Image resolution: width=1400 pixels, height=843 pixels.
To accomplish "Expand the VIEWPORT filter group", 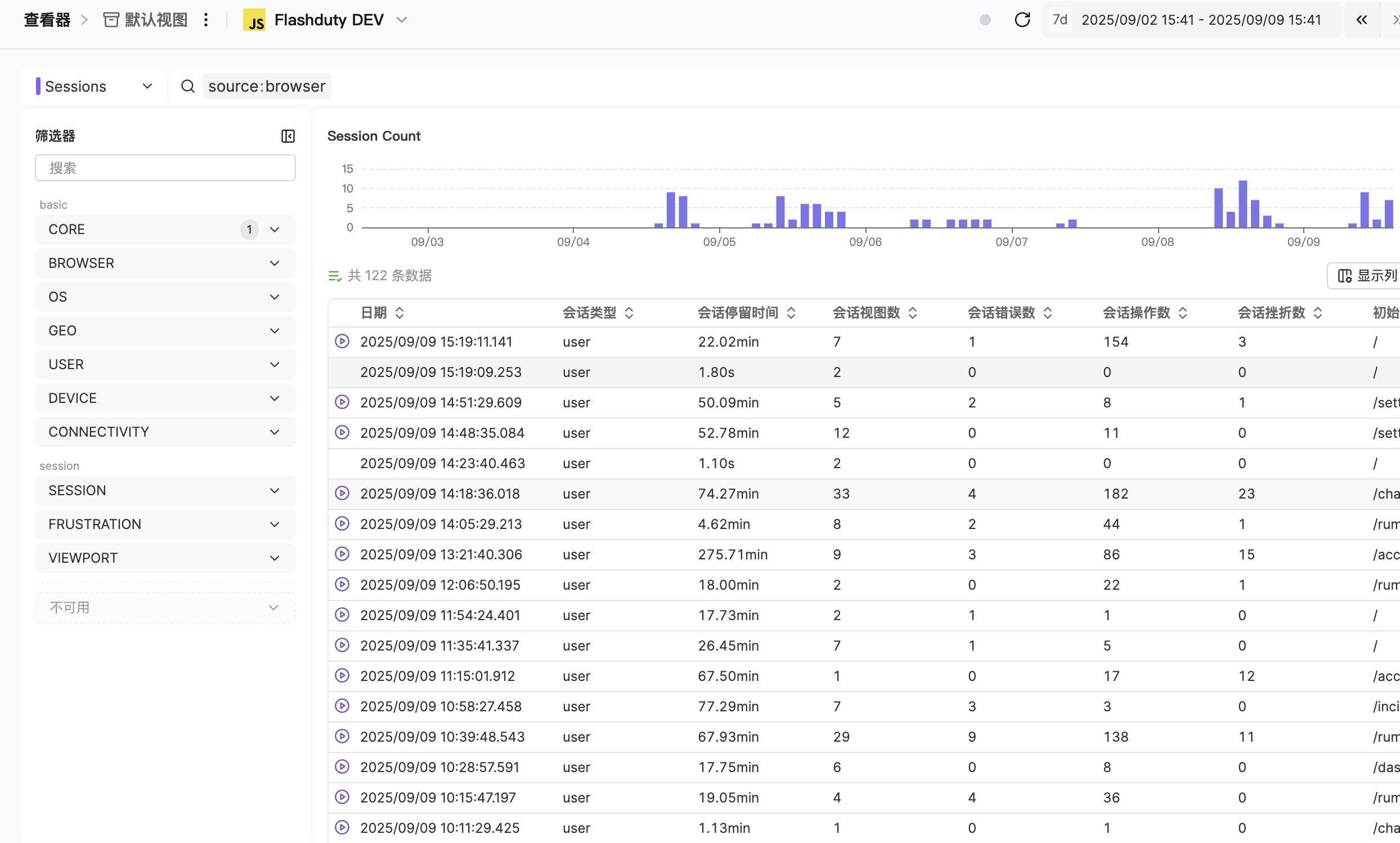I will tap(165, 558).
